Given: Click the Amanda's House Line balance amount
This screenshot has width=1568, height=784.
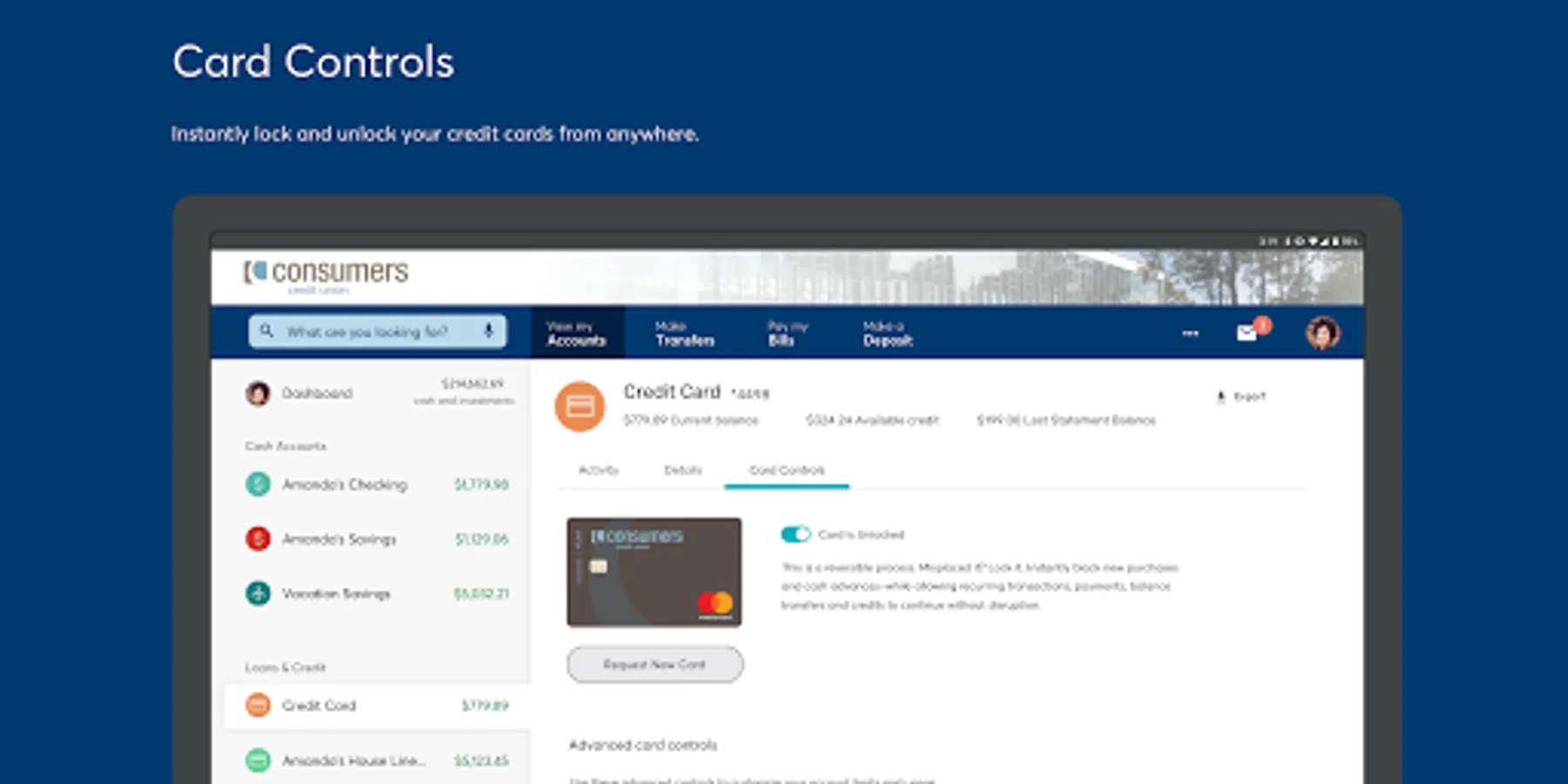Looking at the screenshot, I should coord(481,761).
